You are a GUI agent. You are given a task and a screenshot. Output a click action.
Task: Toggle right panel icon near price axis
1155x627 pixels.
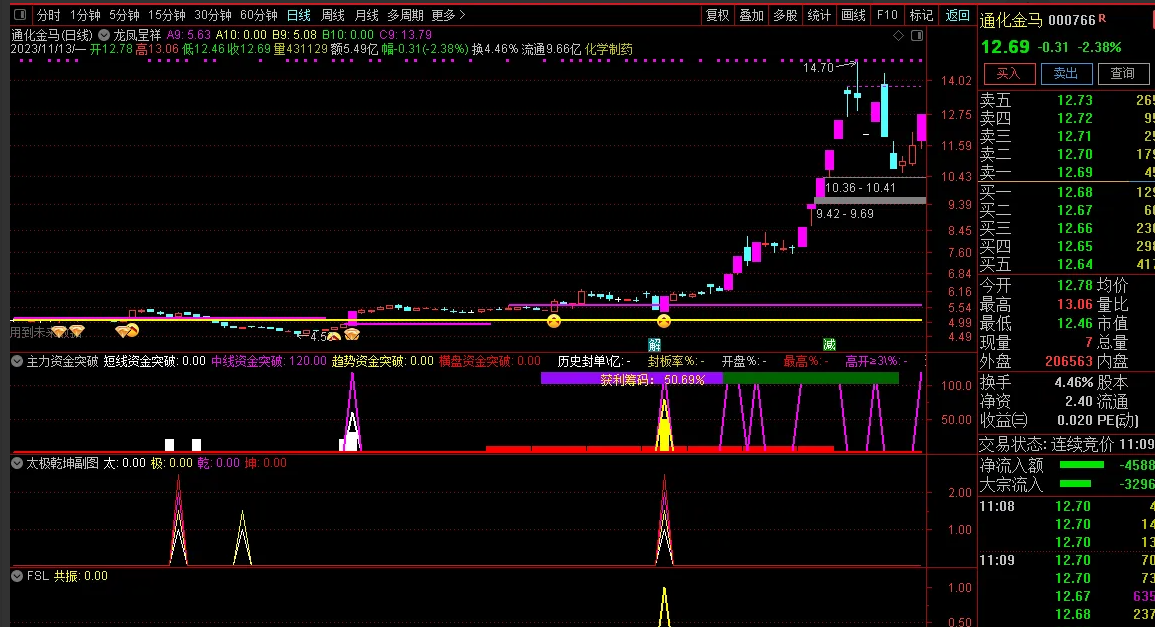point(917,35)
